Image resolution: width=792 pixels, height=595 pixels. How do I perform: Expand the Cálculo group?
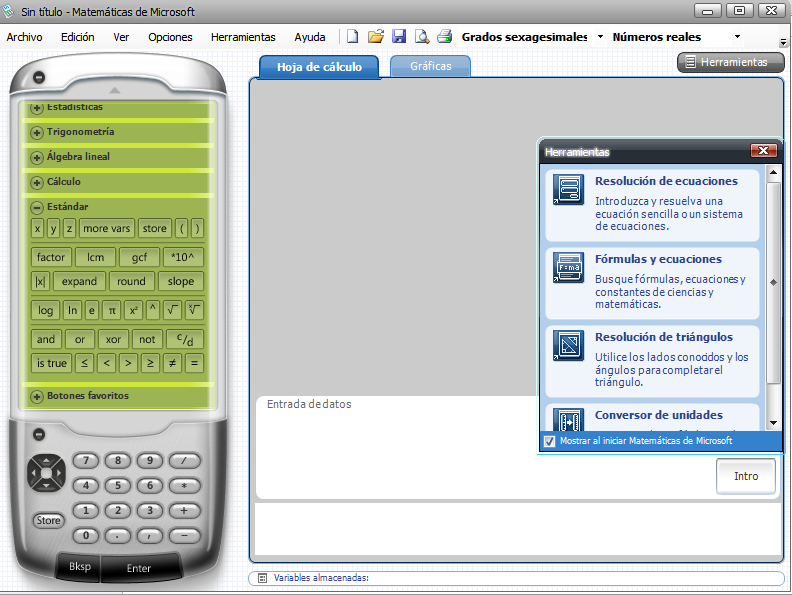click(36, 182)
